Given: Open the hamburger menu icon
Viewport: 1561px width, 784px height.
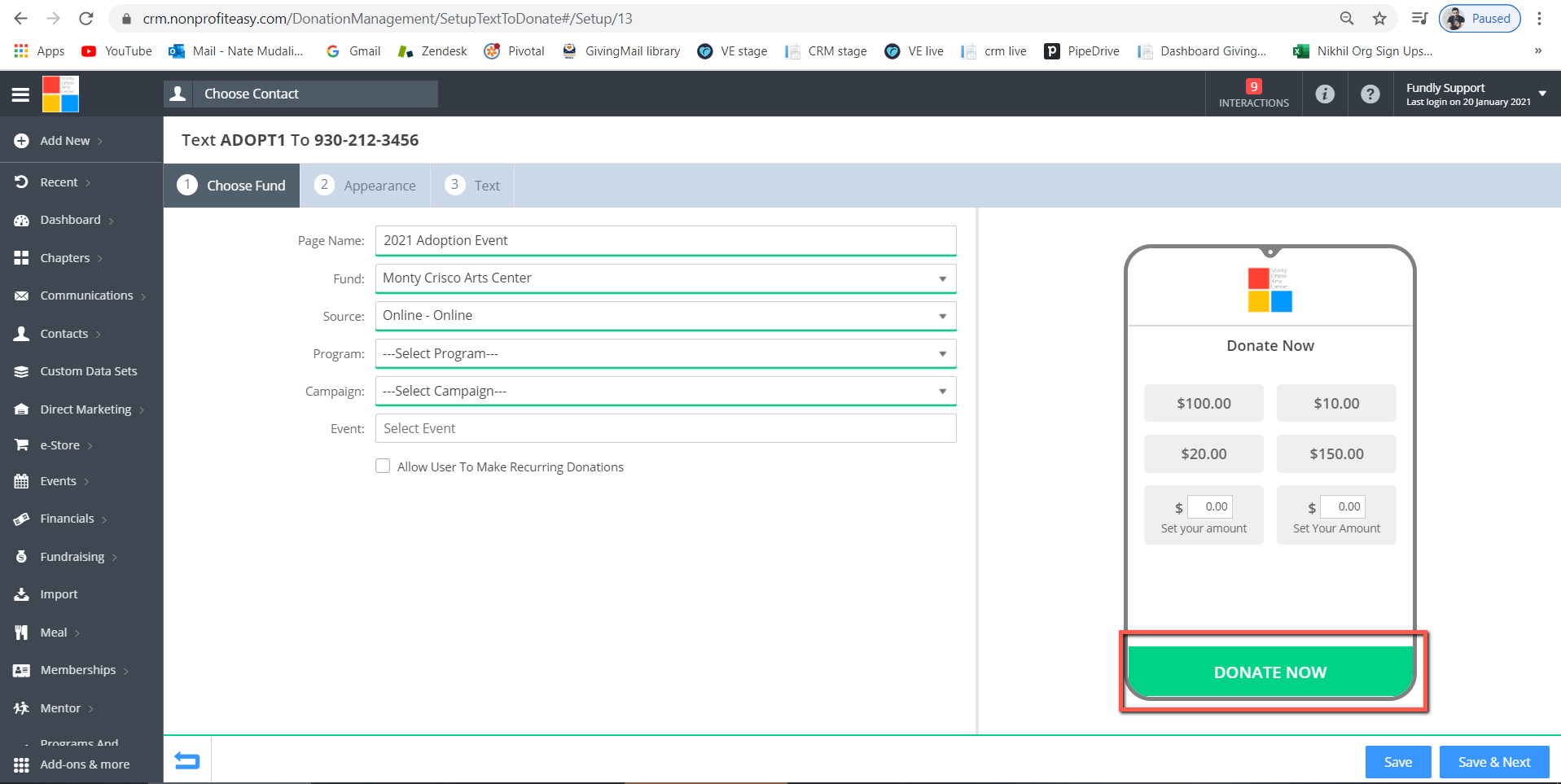Looking at the screenshot, I should [20, 94].
